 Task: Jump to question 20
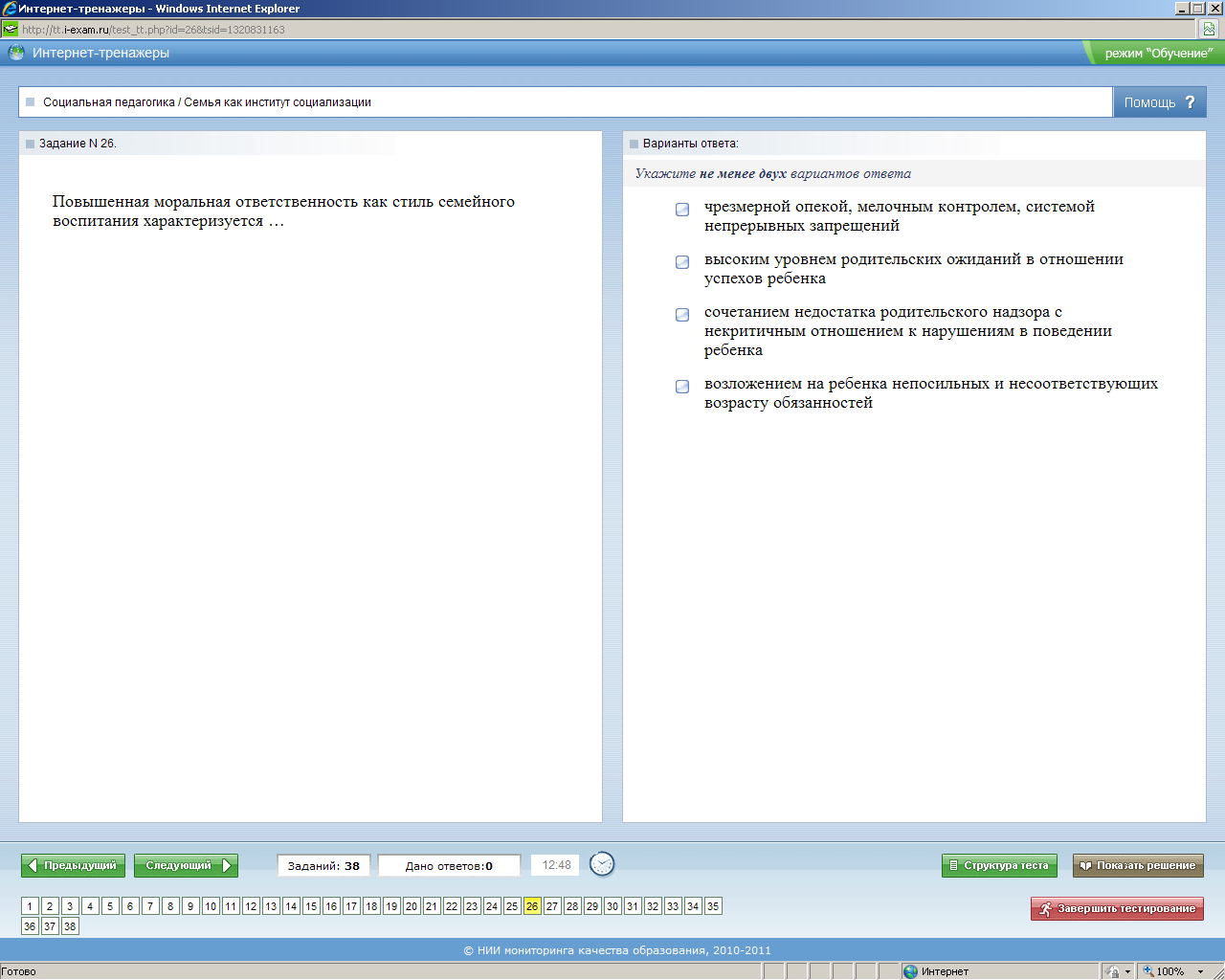pyautogui.click(x=412, y=906)
